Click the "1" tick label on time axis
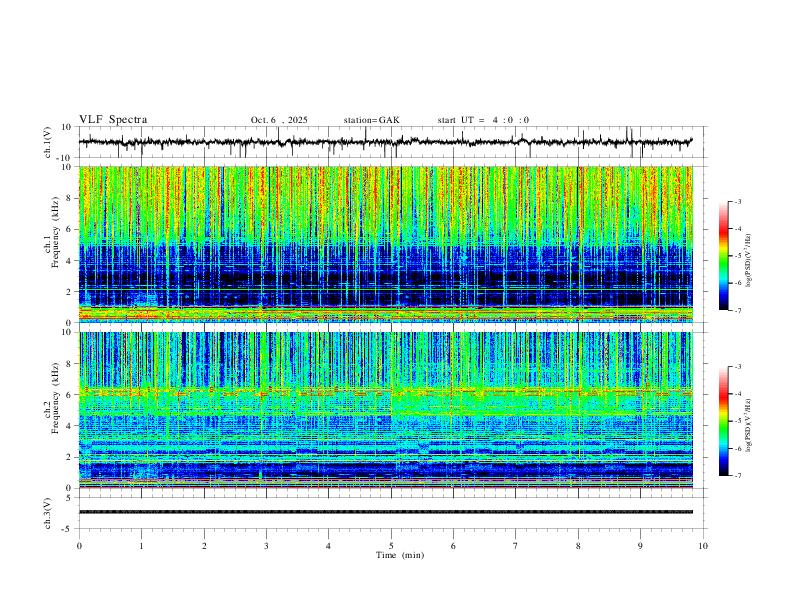792x612 pixels. pos(141,546)
